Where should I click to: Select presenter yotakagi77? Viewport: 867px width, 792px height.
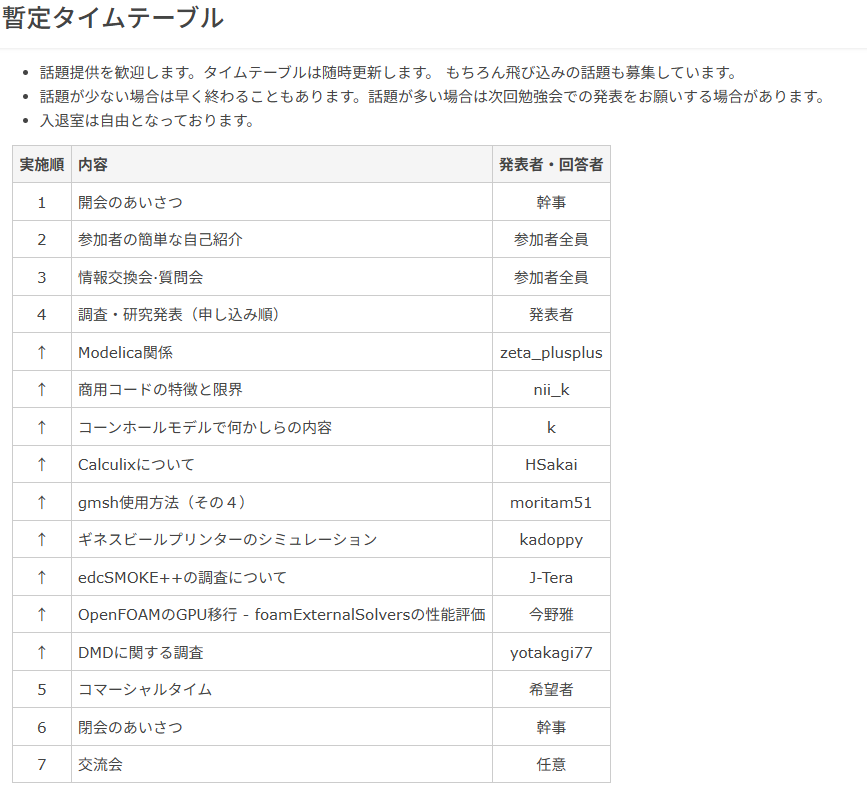(x=551, y=653)
